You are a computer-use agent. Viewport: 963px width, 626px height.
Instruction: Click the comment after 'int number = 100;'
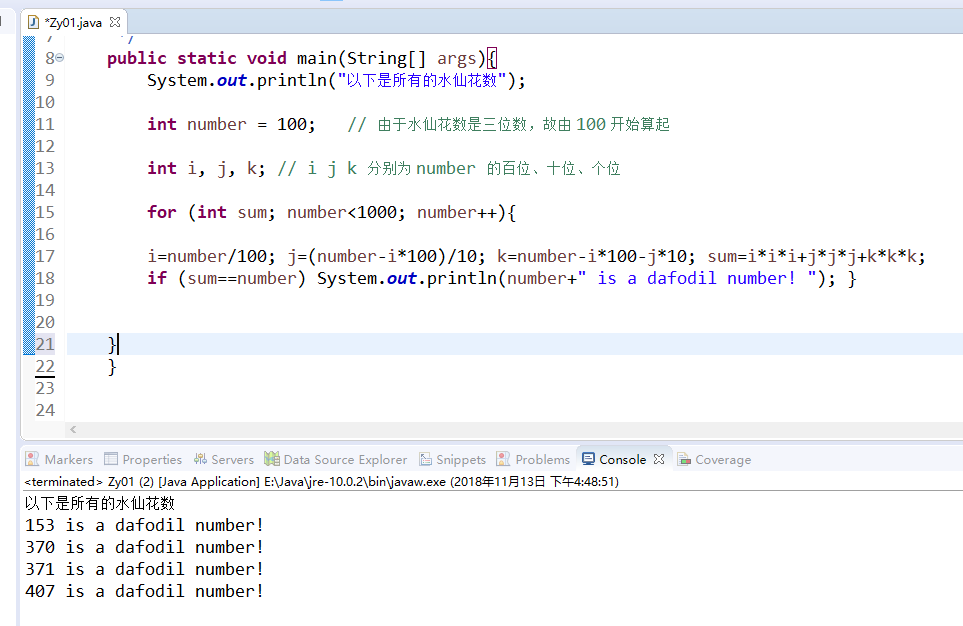509,124
